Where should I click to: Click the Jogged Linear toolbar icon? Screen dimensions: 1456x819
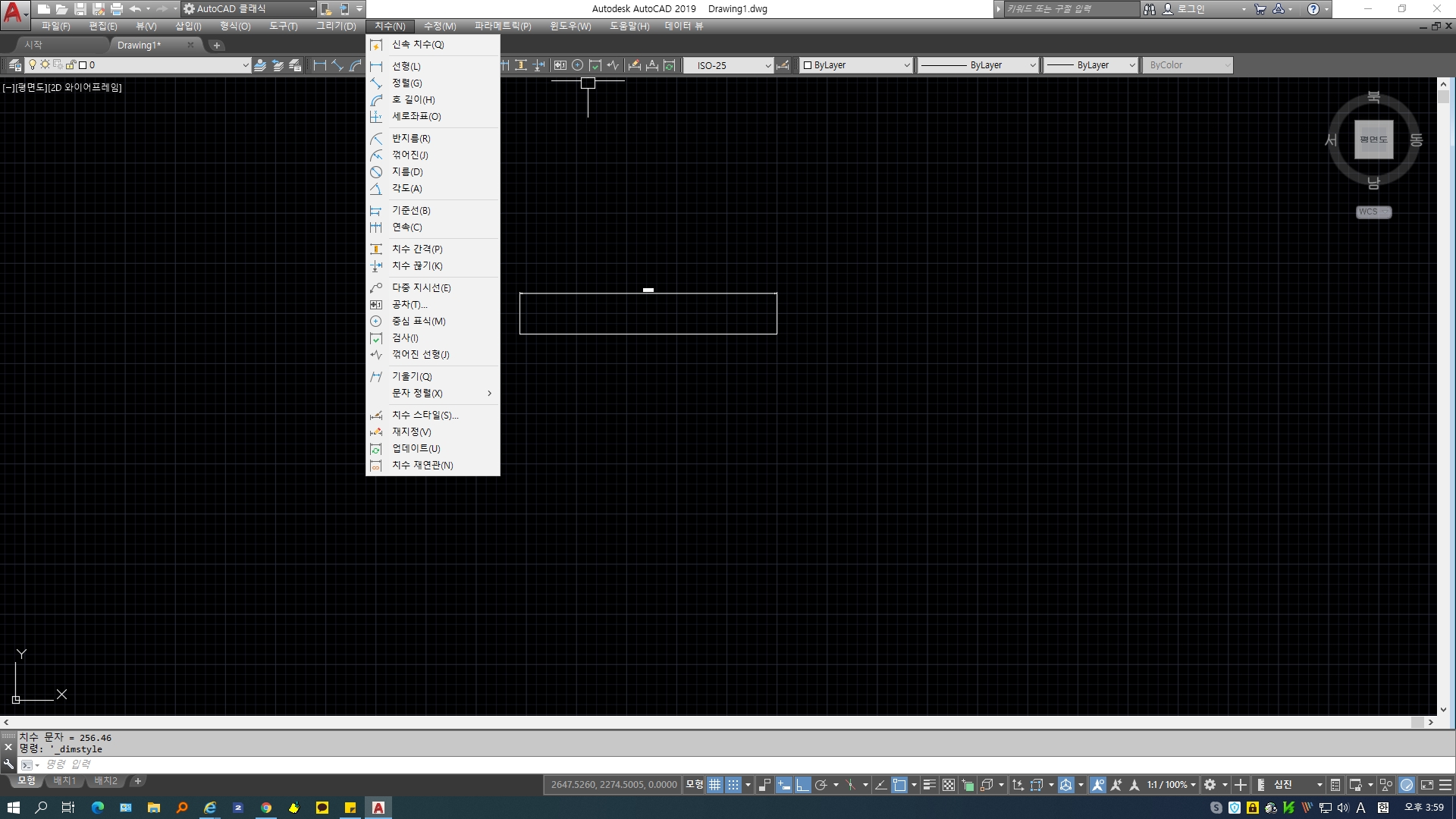click(x=613, y=65)
